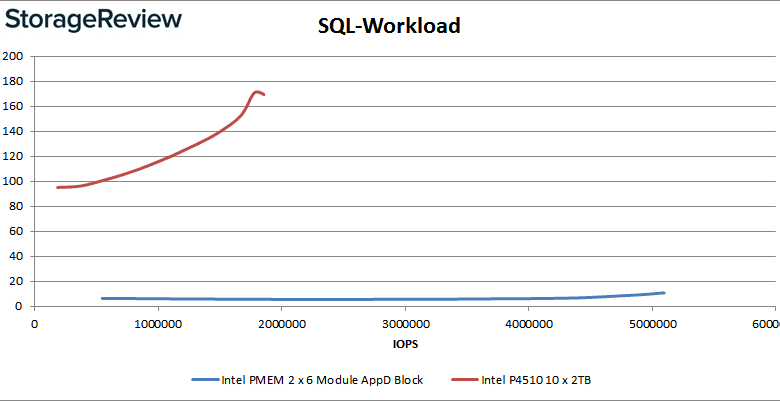The image size is (780, 401).
Task: Click the 2000000 x-axis label
Action: (x=282, y=324)
